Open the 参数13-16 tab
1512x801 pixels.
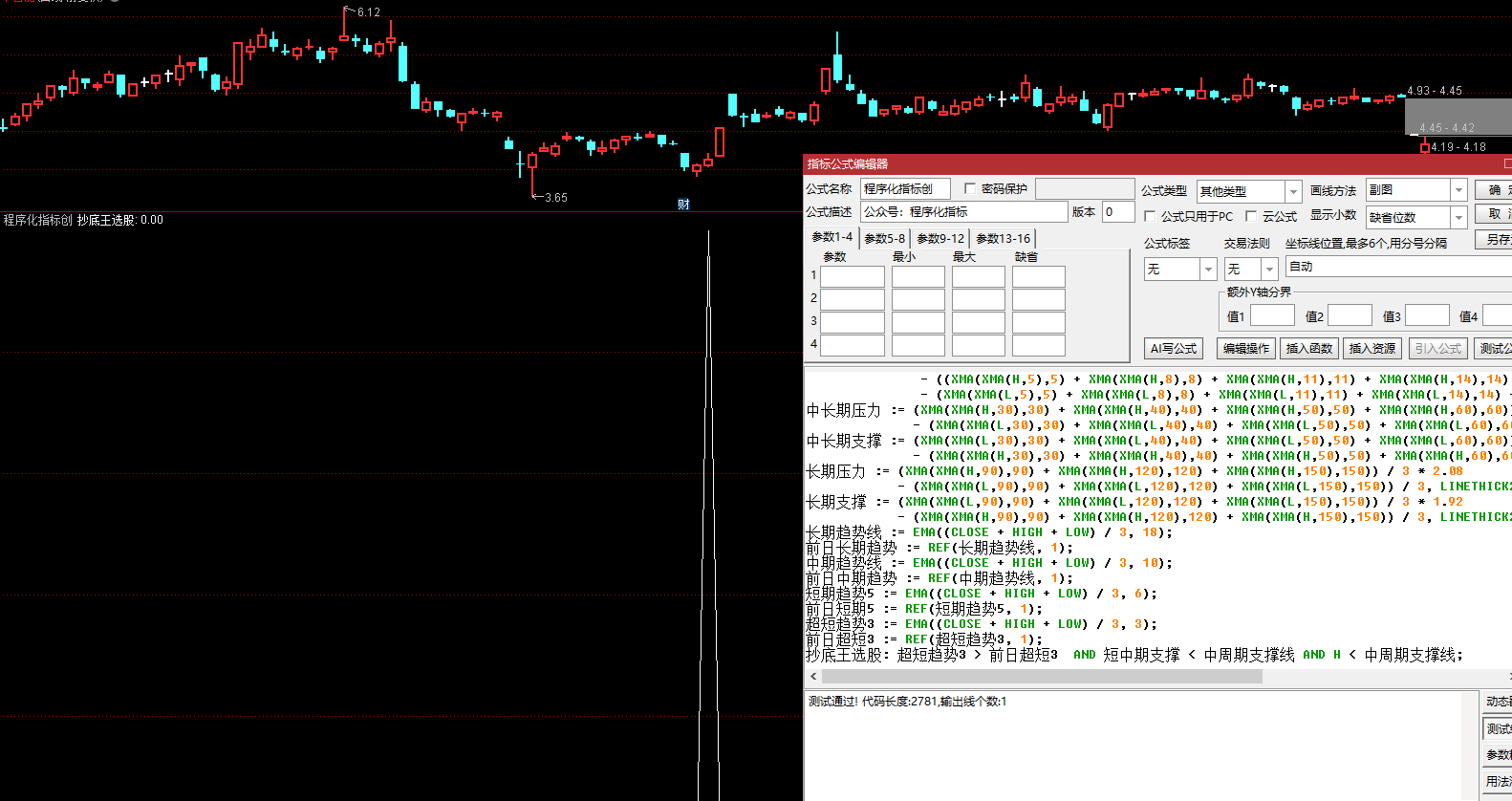pos(1003,238)
